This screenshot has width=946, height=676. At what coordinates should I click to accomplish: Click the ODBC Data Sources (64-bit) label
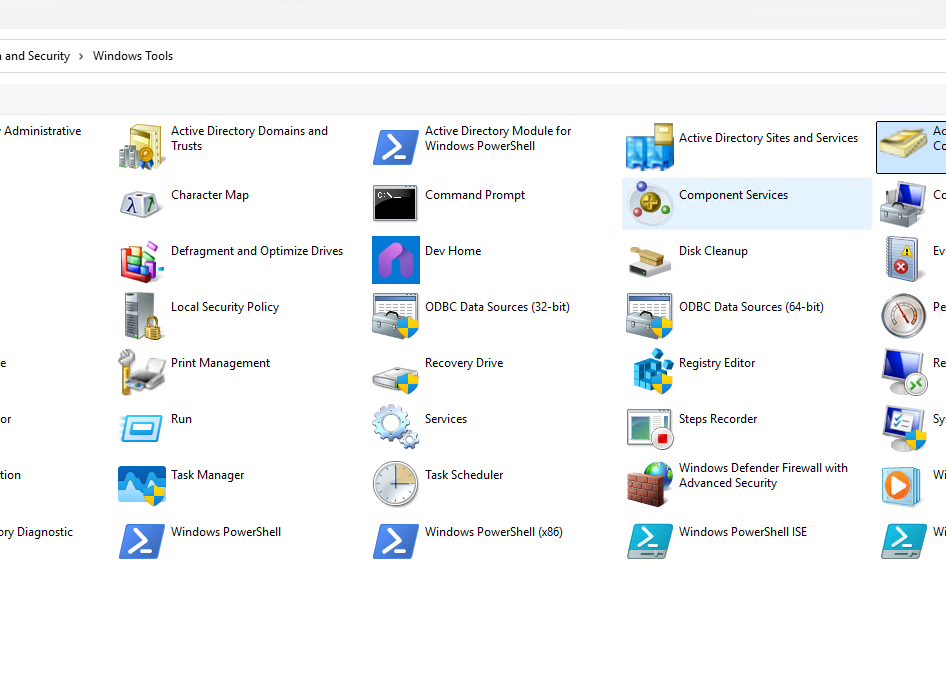click(751, 307)
